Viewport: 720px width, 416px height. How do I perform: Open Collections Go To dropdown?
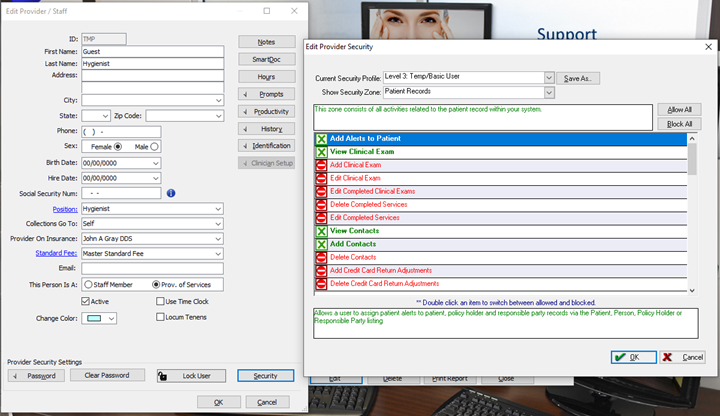click(x=219, y=224)
